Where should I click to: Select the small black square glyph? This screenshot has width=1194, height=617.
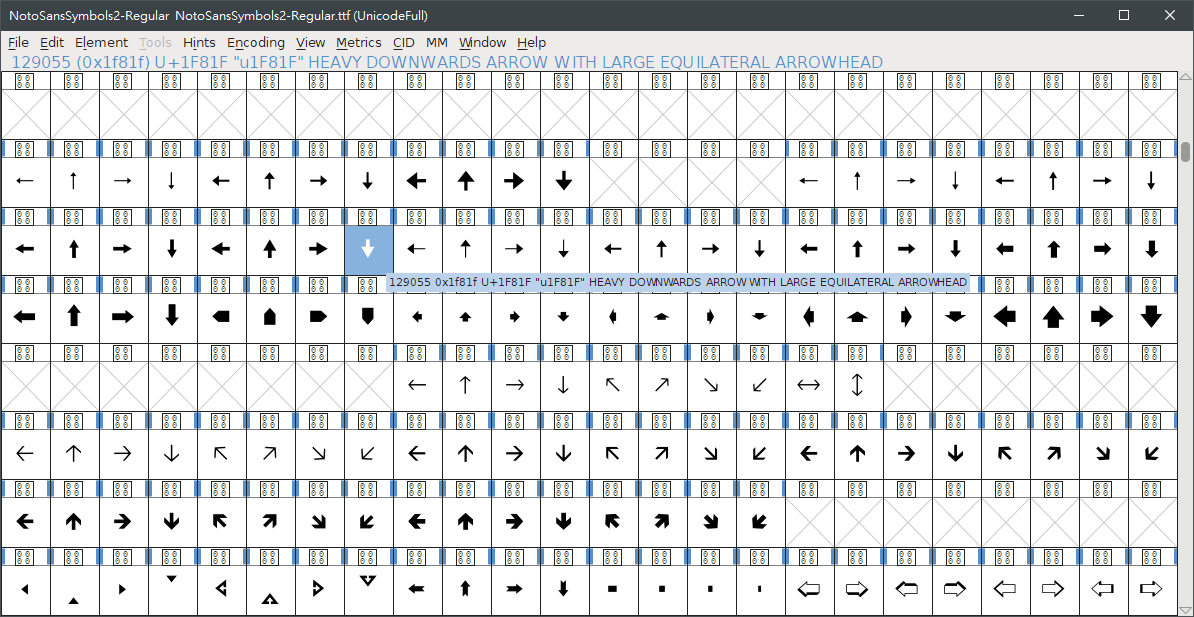[x=661, y=589]
